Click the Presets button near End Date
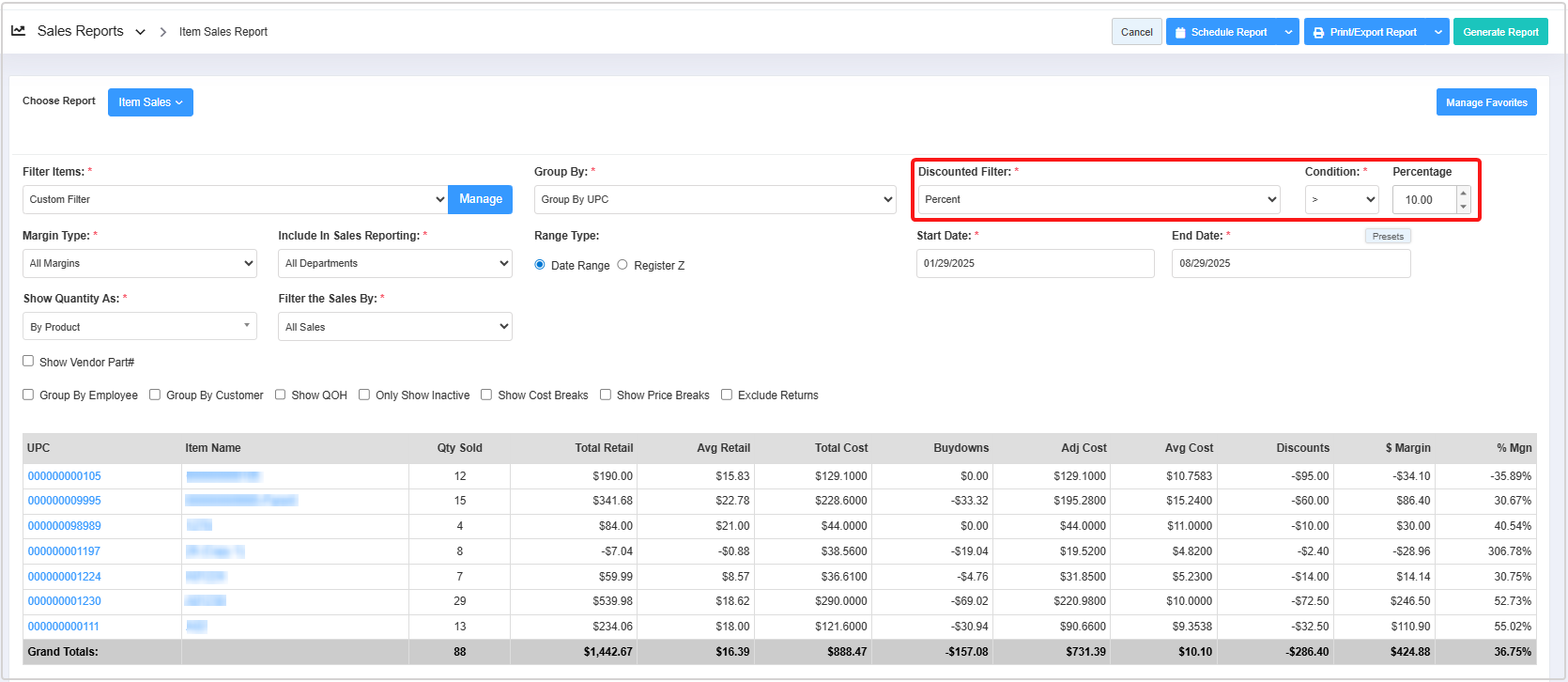Image resolution: width=1568 pixels, height=682 pixels. 1387,237
